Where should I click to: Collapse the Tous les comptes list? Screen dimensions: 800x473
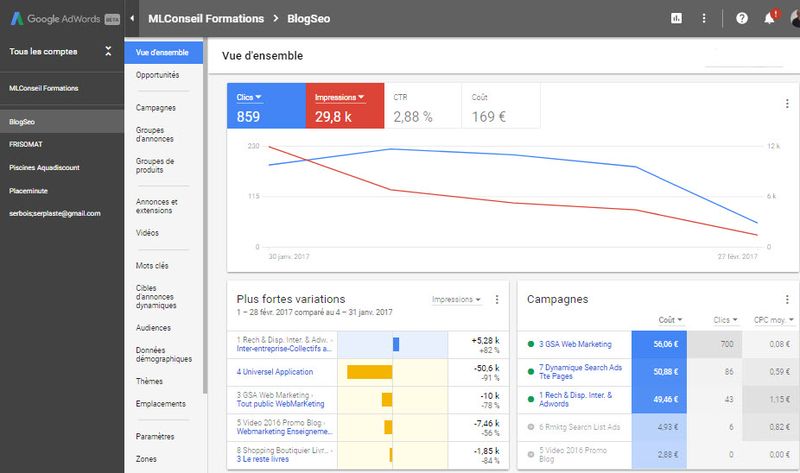(108, 51)
